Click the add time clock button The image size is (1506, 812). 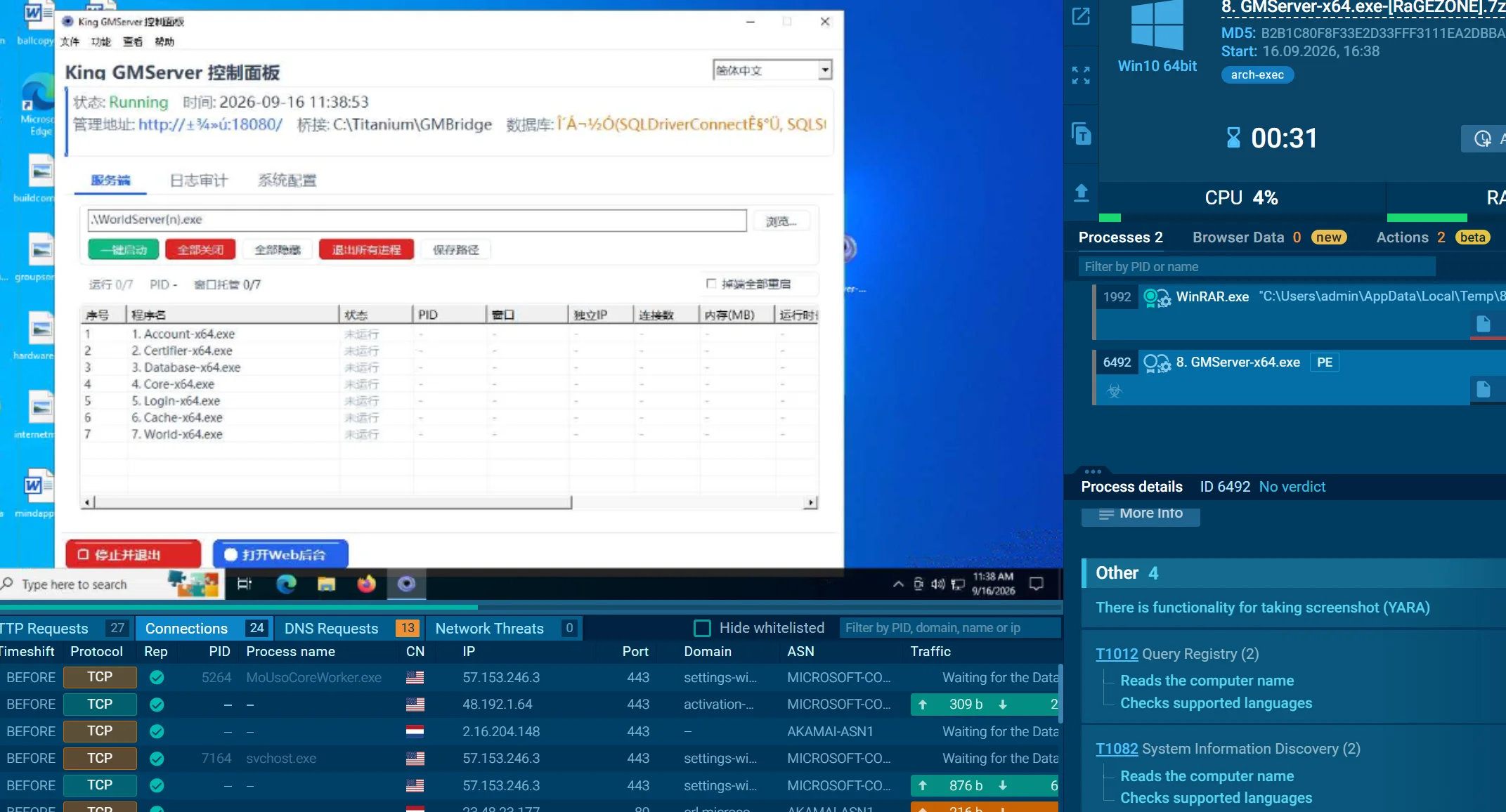1484,138
